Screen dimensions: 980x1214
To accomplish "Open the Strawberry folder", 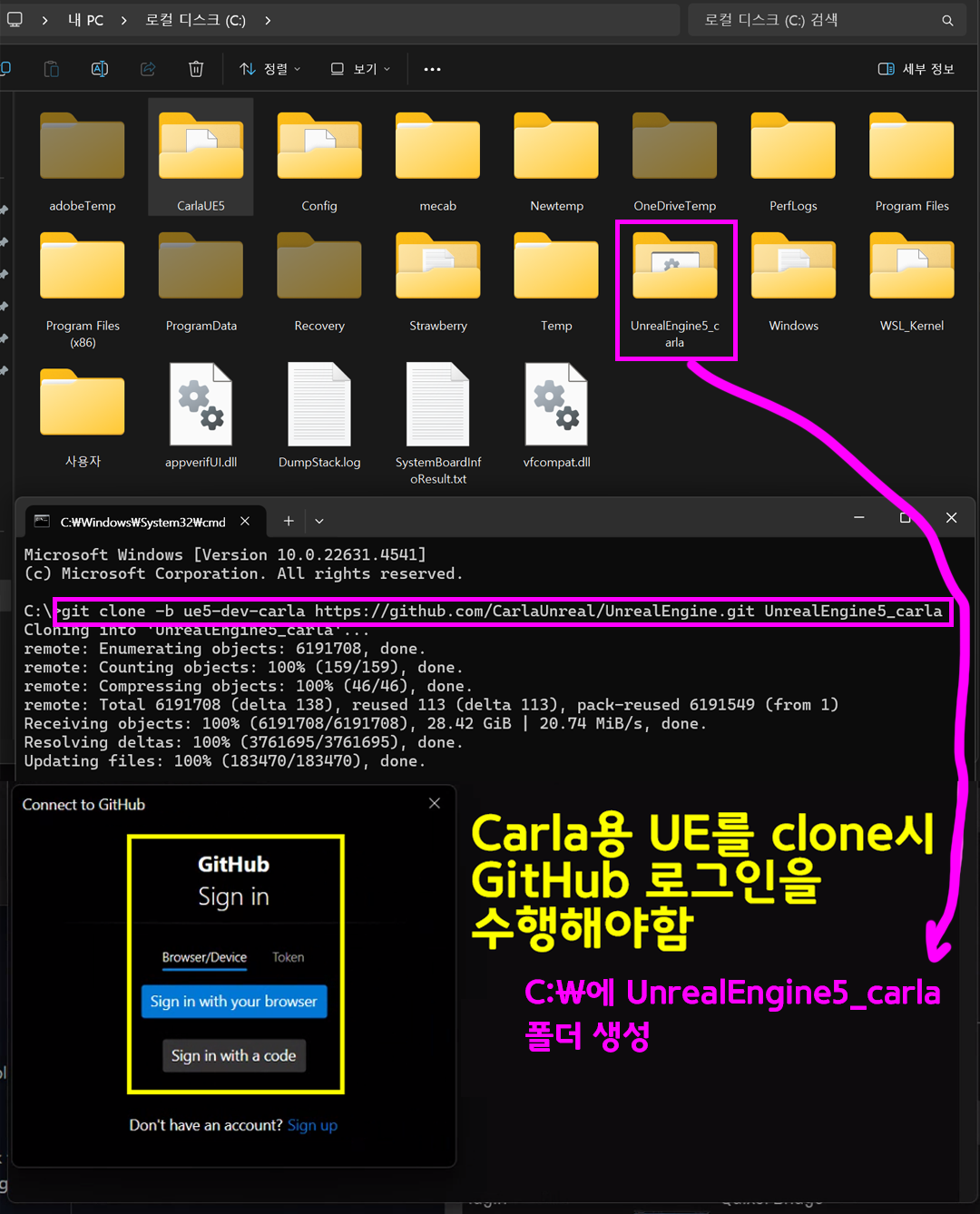I will click(437, 281).
